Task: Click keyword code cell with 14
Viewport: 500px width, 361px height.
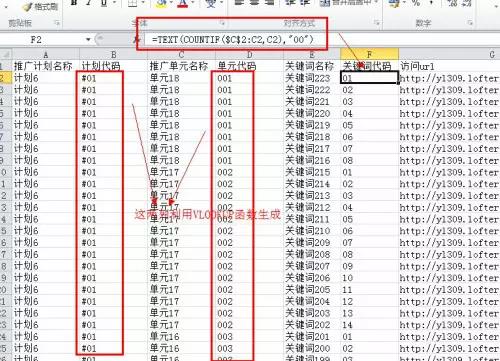Action: pos(369,325)
